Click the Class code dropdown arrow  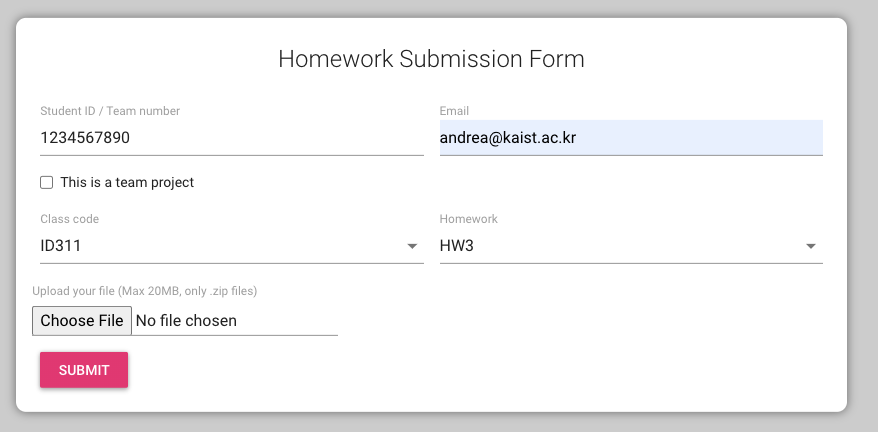pyautogui.click(x=411, y=246)
